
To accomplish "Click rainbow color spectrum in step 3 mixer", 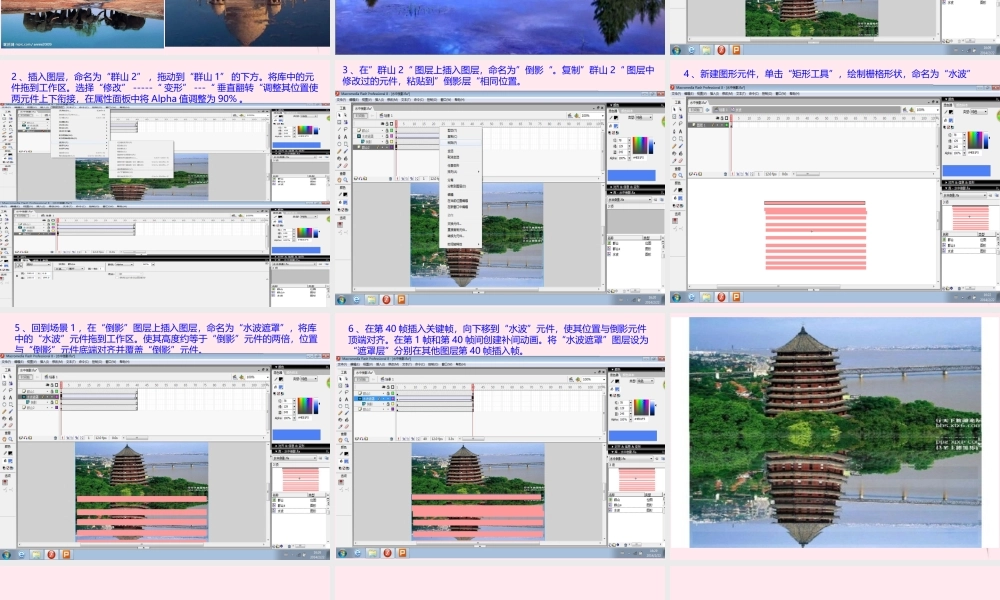I will click(640, 146).
